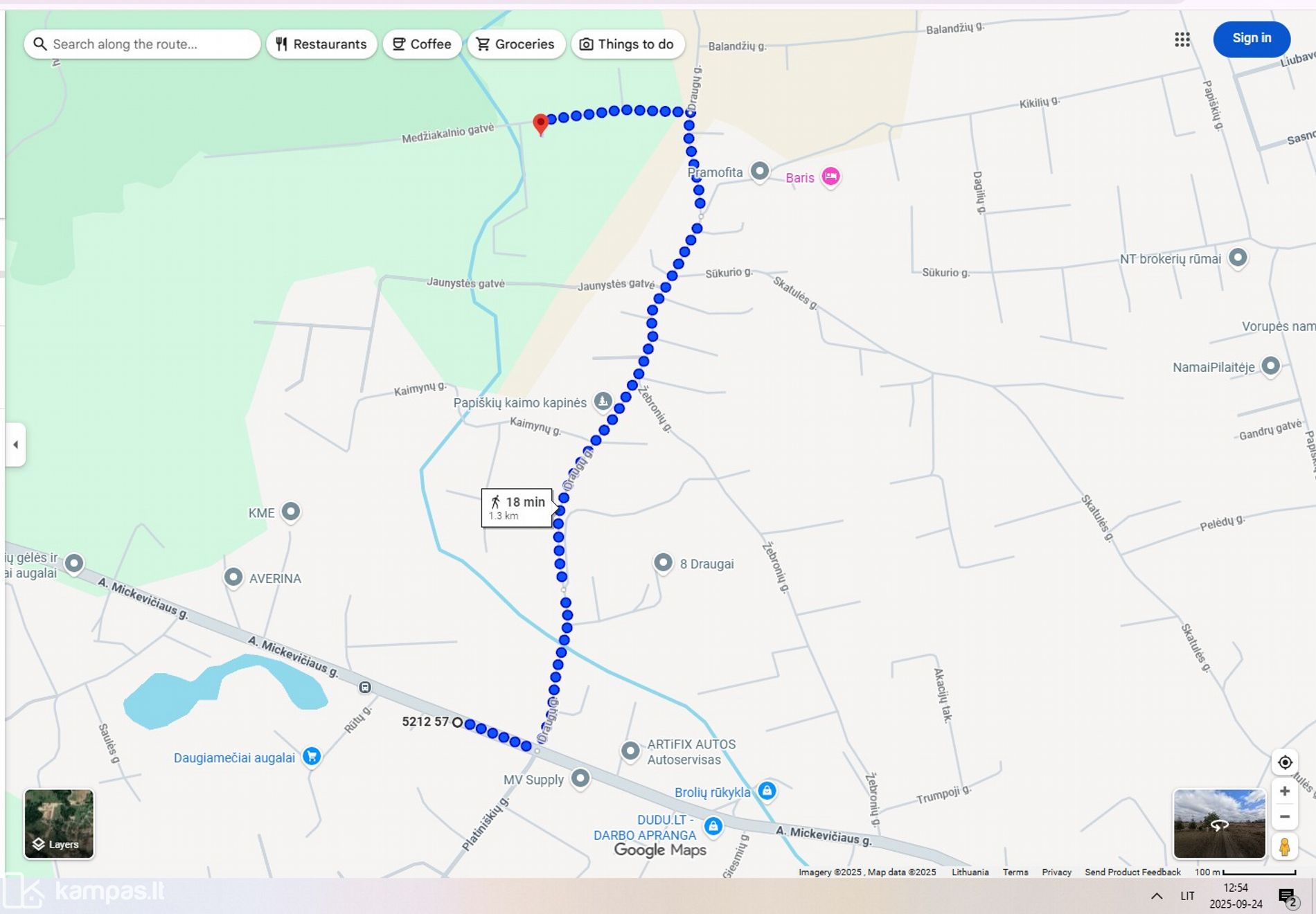Image resolution: width=1316 pixels, height=914 pixels.
Task: Choose the Groceries category chip
Action: click(516, 44)
